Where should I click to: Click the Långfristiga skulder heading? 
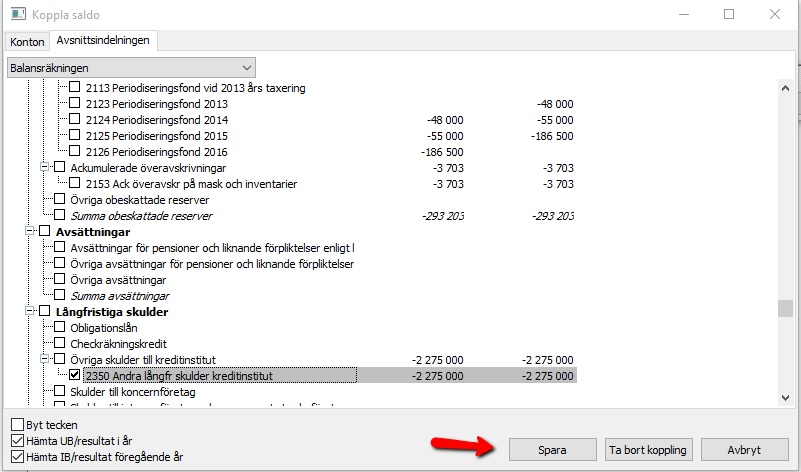112,312
